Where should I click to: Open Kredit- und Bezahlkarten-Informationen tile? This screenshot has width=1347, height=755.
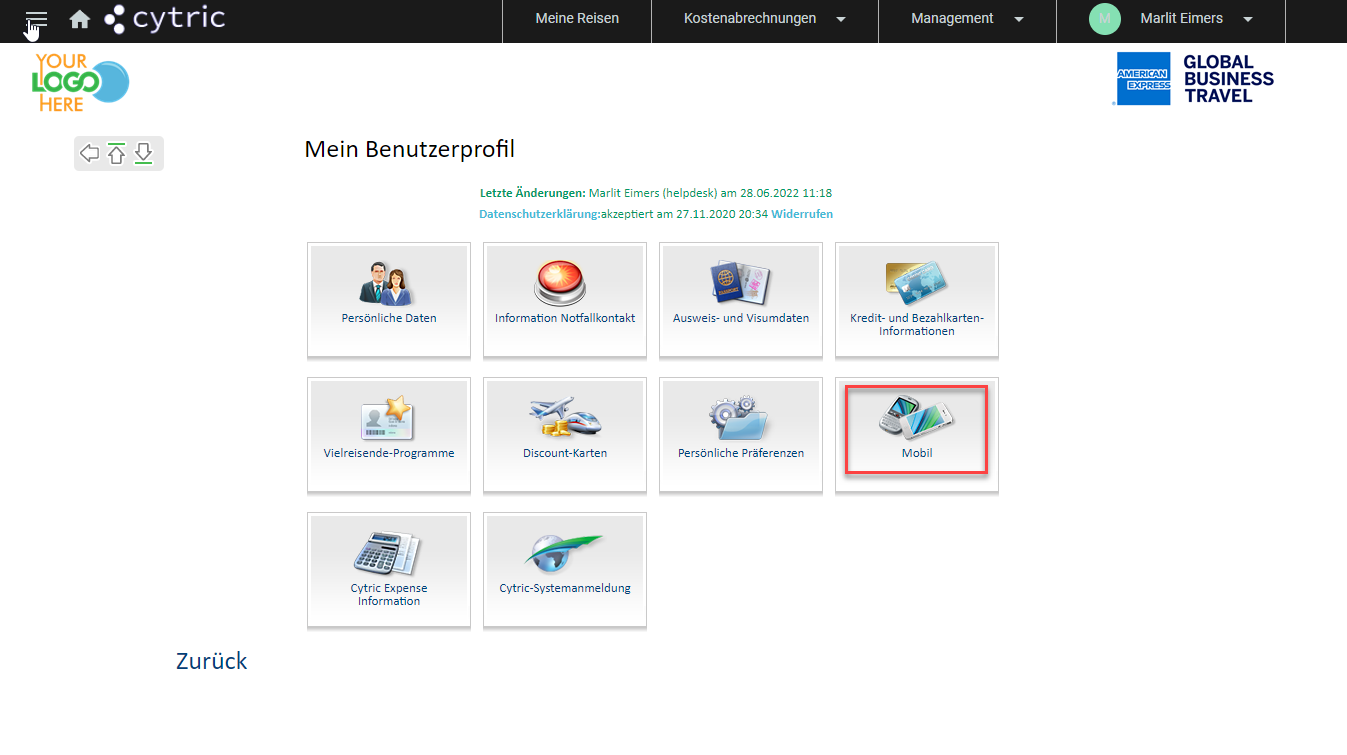[x=917, y=300]
